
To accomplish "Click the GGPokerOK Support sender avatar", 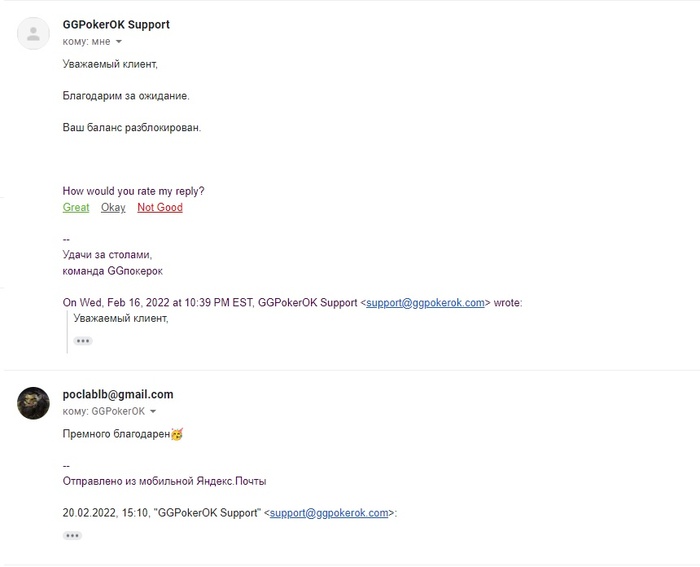I will pos(33,33).
